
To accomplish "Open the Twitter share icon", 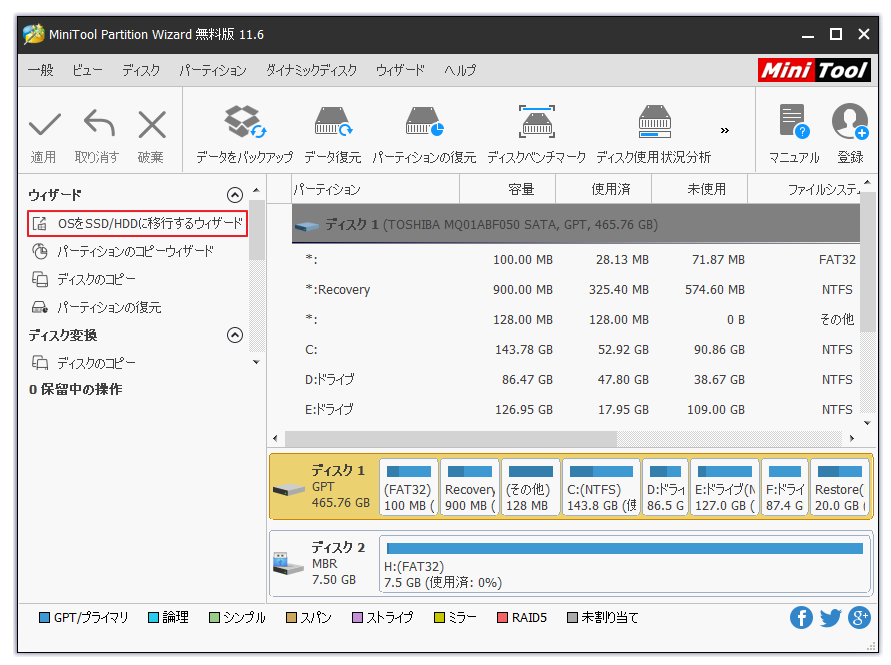I will click(x=830, y=618).
